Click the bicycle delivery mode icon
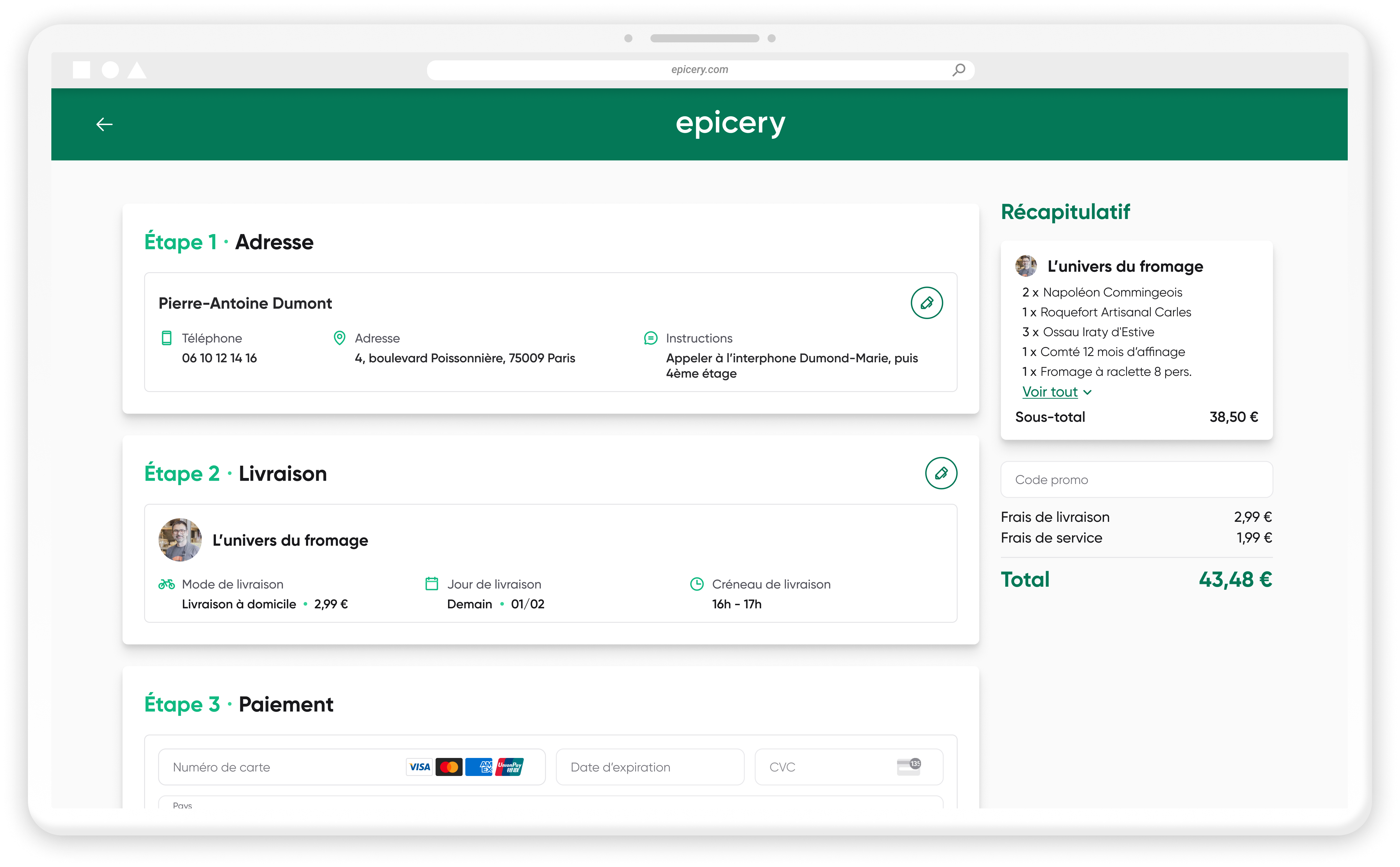1400x867 pixels. [166, 584]
